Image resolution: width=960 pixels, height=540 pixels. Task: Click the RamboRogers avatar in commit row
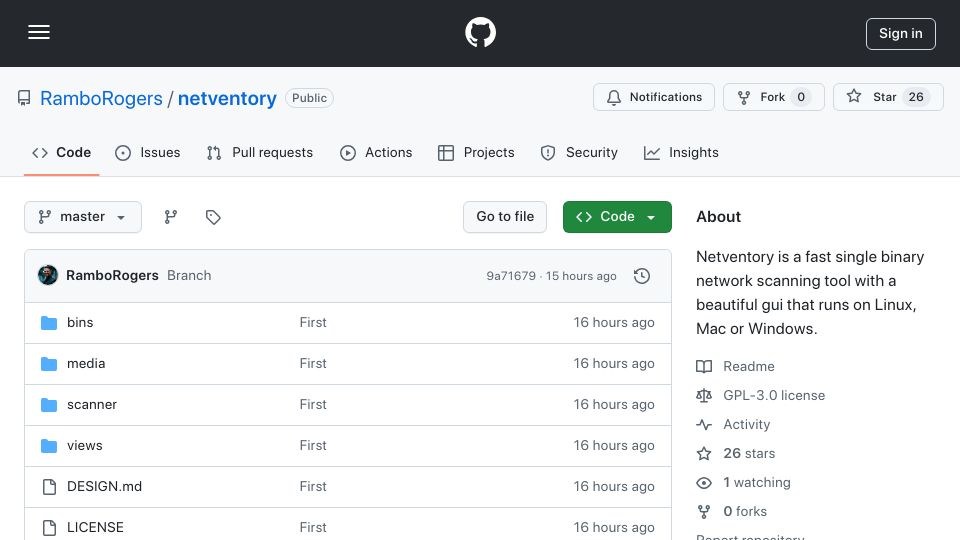click(x=48, y=276)
